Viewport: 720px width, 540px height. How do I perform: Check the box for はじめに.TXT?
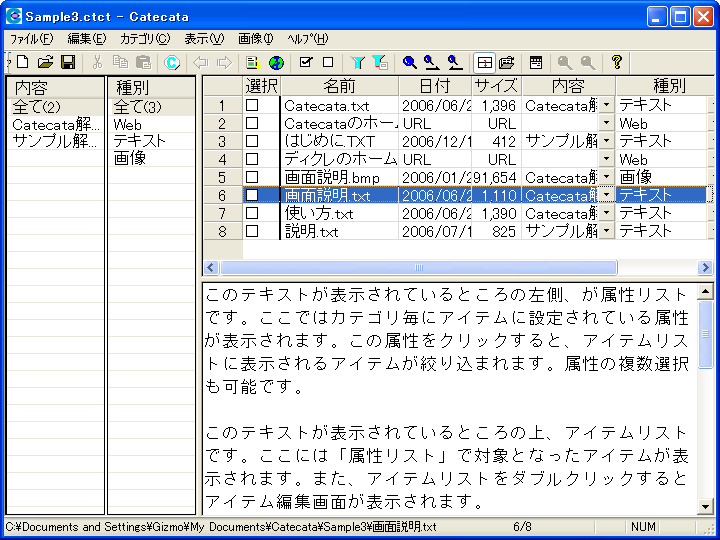[x=252, y=141]
